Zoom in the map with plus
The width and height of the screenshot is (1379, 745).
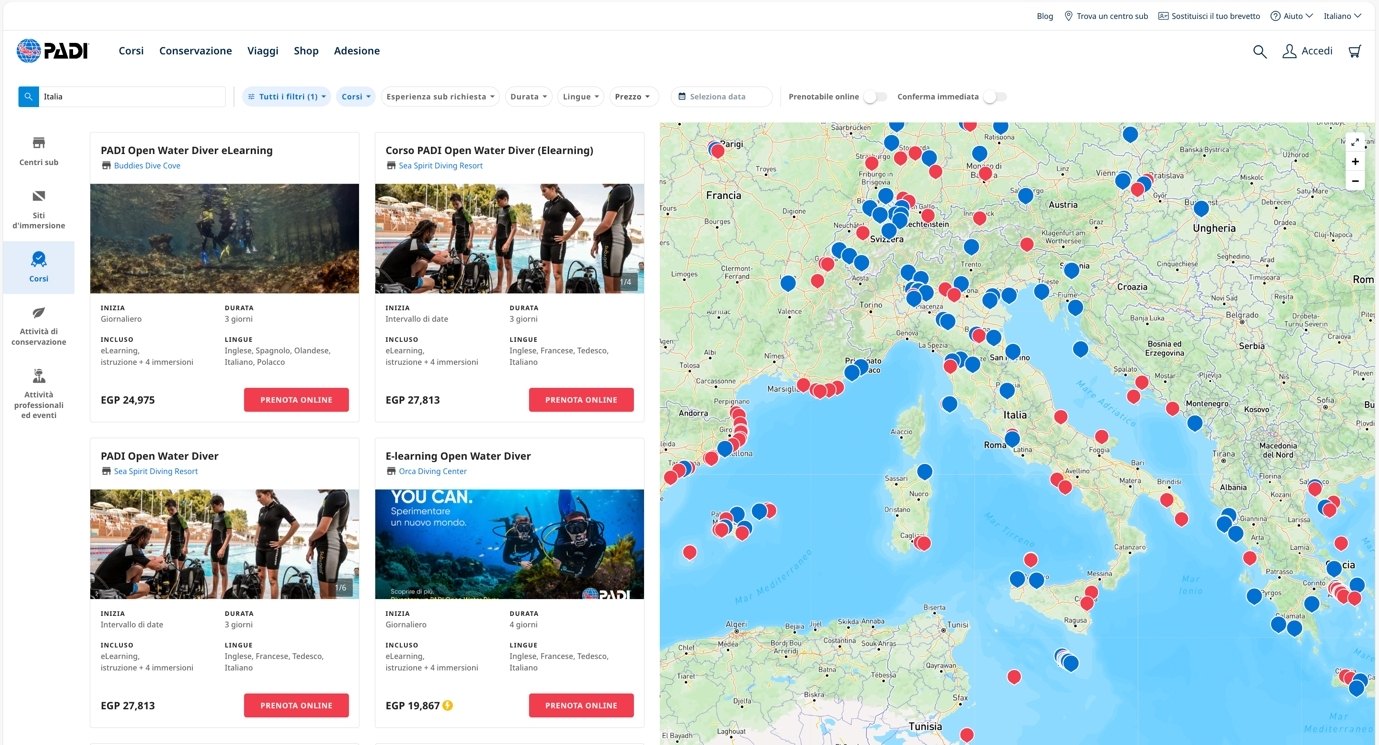[1355, 162]
